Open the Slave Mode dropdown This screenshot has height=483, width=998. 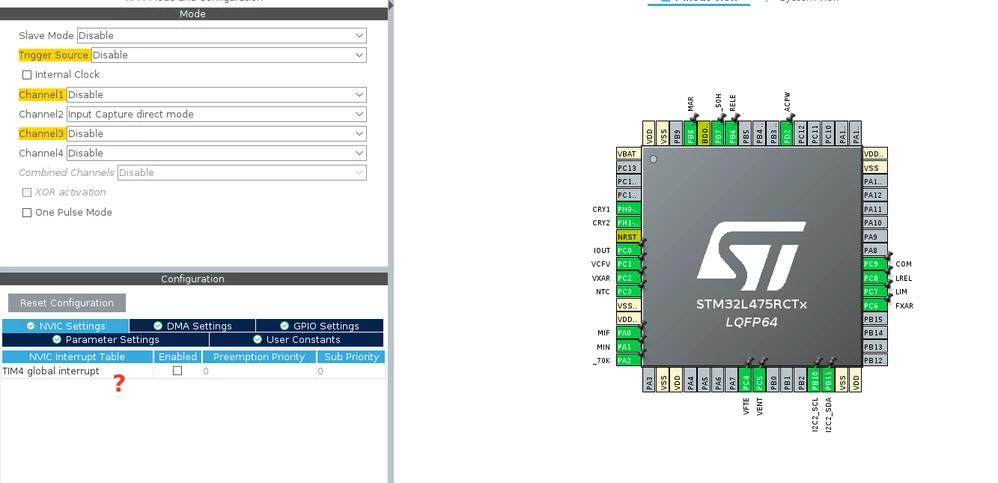(x=221, y=36)
